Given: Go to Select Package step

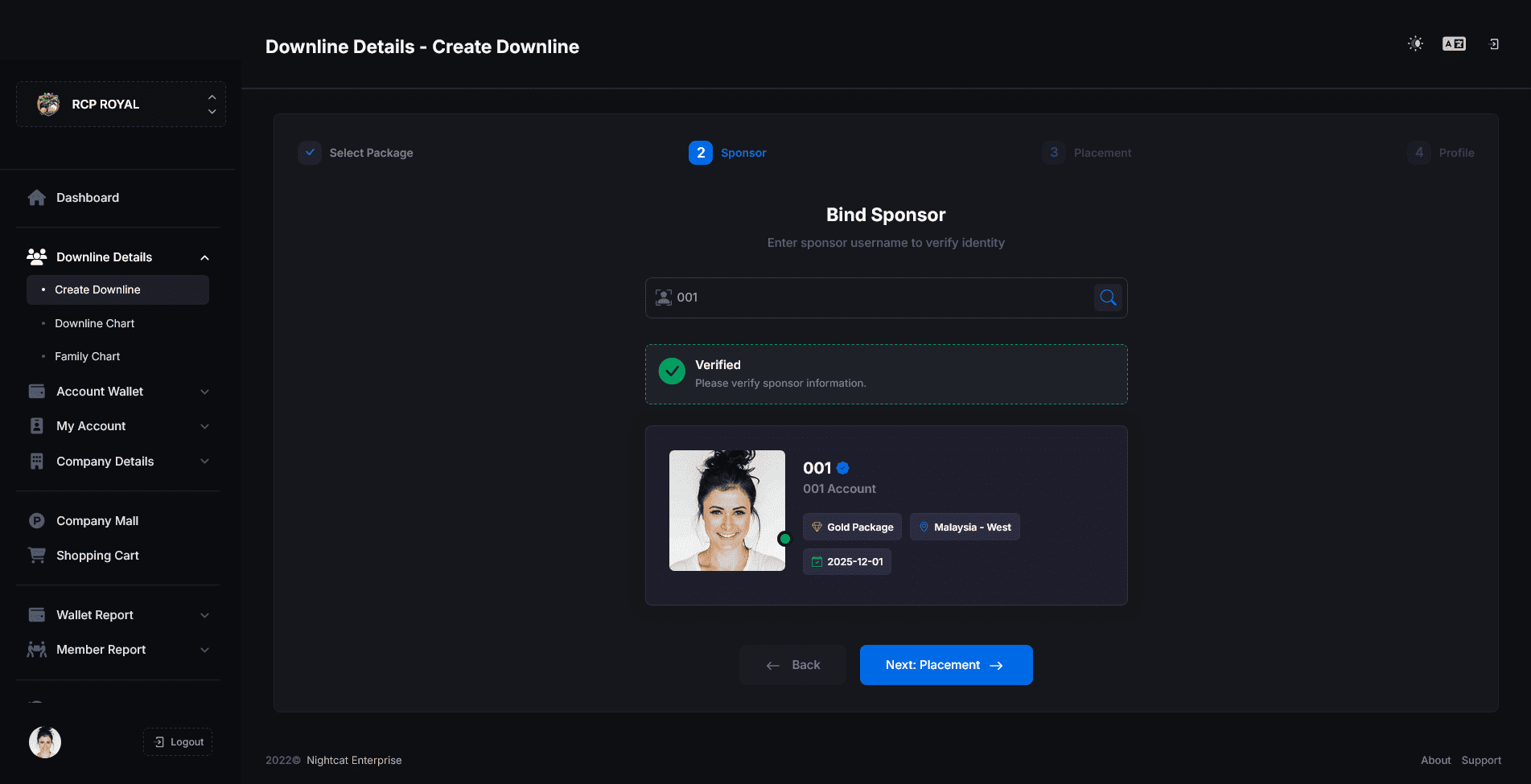Looking at the screenshot, I should pyautogui.click(x=356, y=153).
